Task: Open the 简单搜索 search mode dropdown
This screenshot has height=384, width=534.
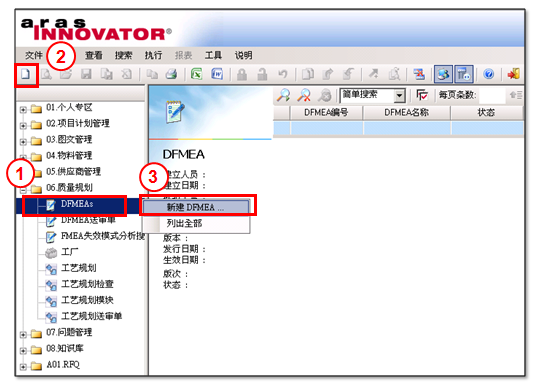Action: (x=399, y=96)
